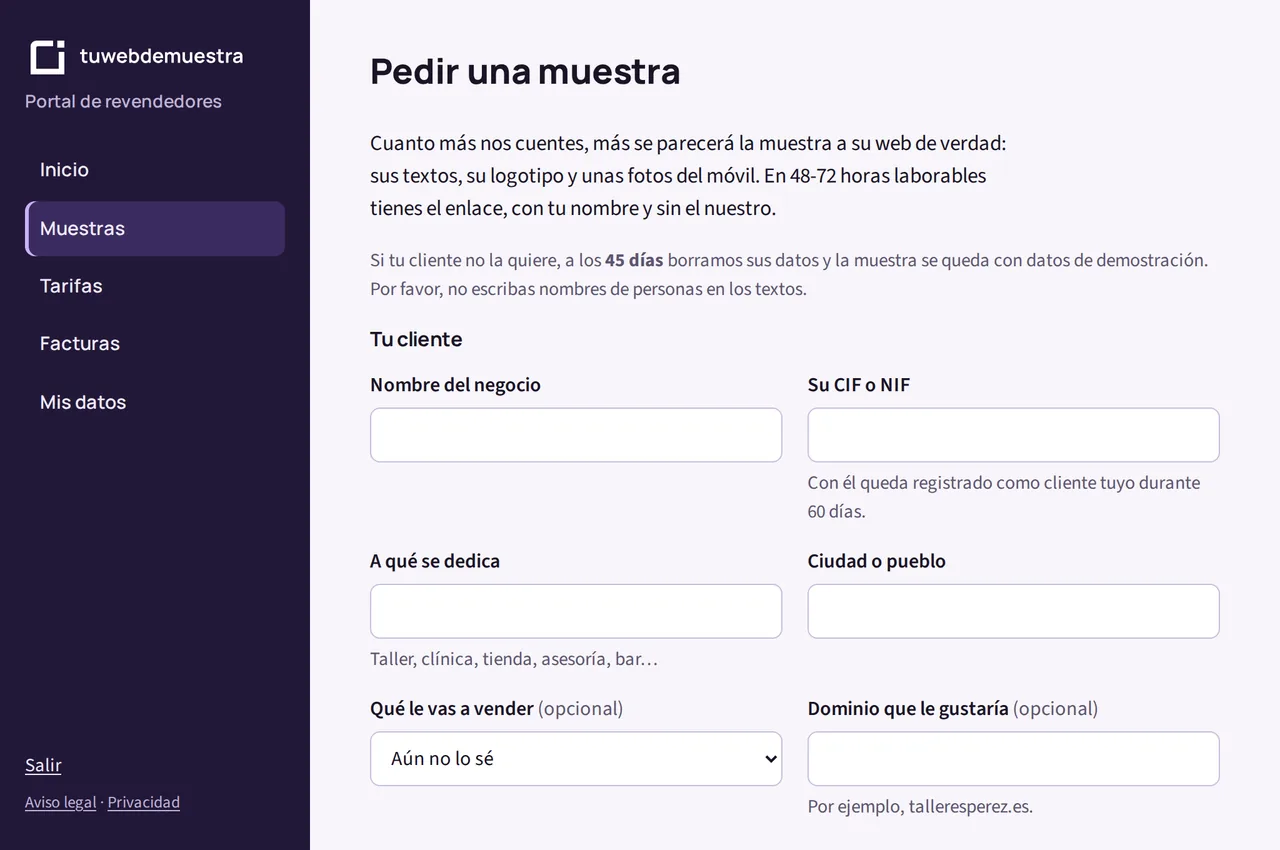Click the Portal de revendedores subtitle
Viewport: 1280px width, 850px height.
pyautogui.click(x=123, y=101)
